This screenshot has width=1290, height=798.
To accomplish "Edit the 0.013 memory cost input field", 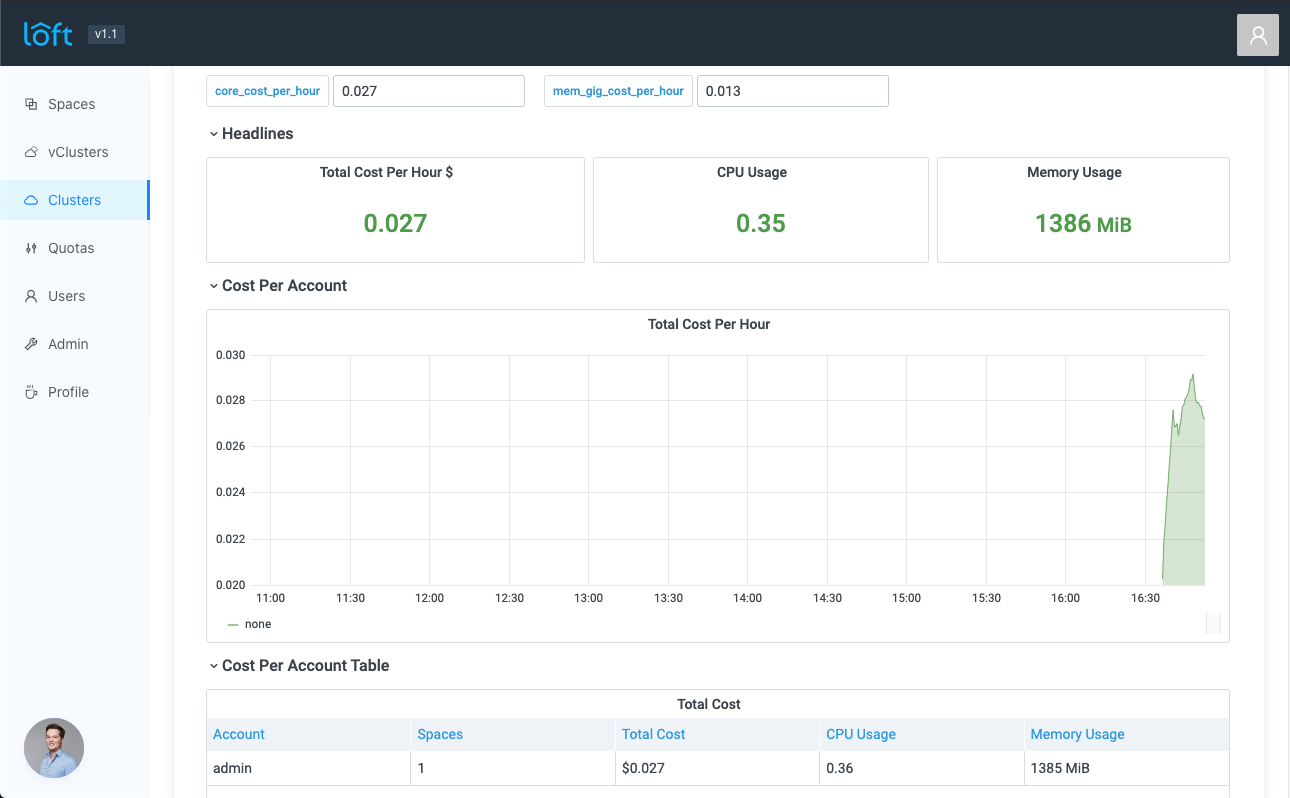I will [793, 91].
